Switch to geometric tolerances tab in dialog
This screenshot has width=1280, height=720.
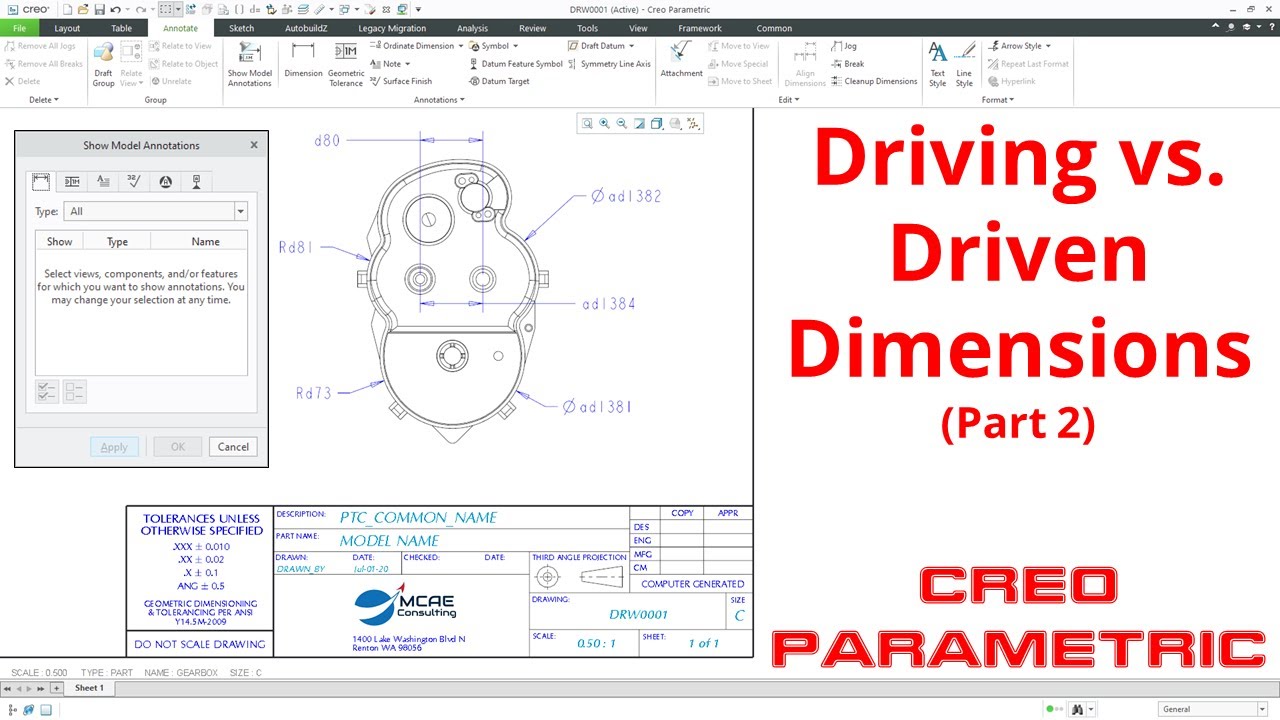coord(72,181)
